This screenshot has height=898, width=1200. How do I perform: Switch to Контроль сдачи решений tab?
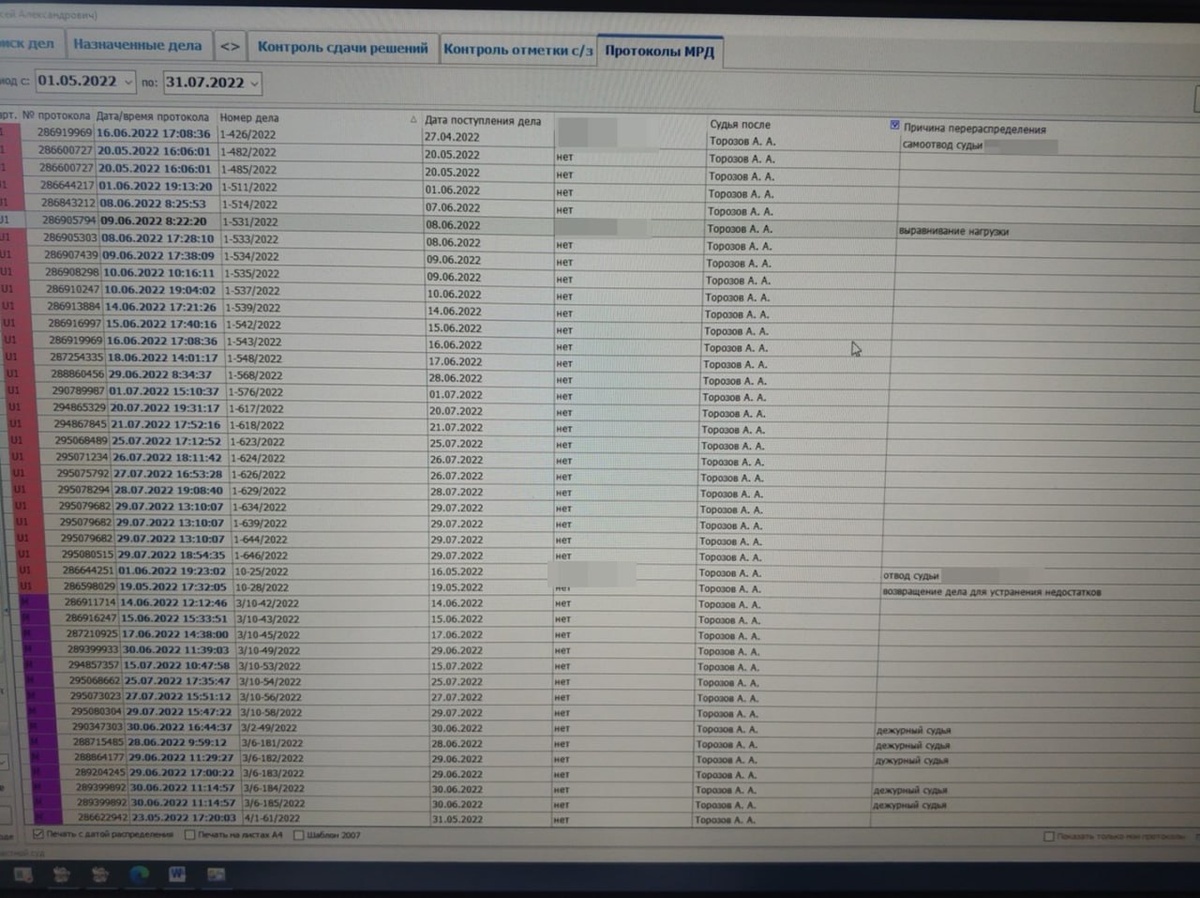pyautogui.click(x=343, y=47)
